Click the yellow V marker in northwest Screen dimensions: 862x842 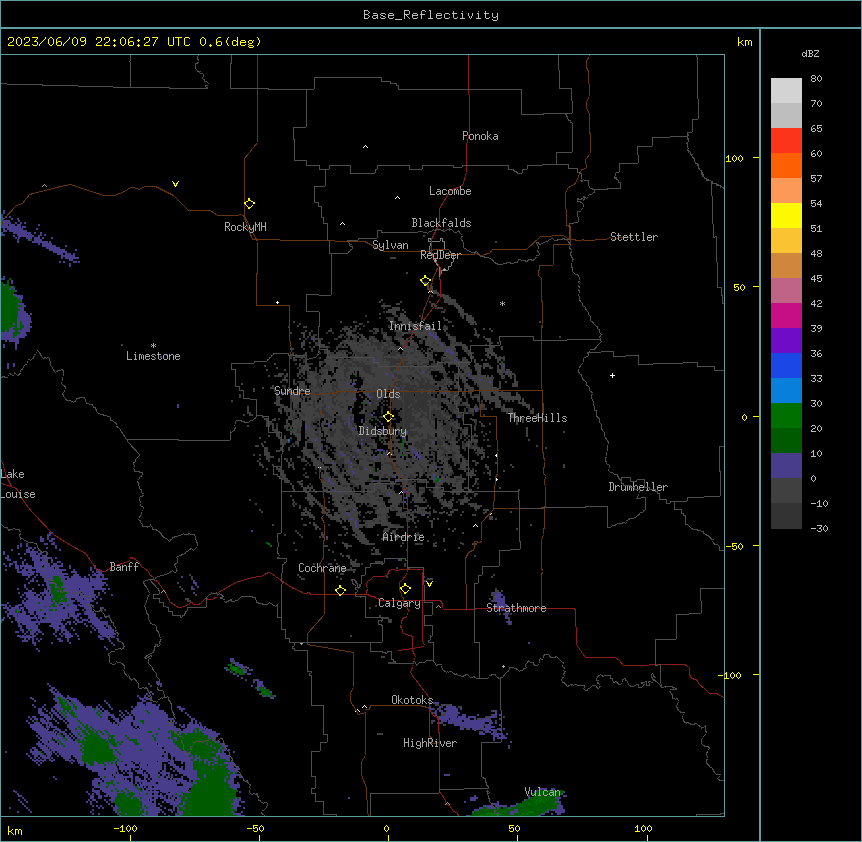tap(175, 184)
